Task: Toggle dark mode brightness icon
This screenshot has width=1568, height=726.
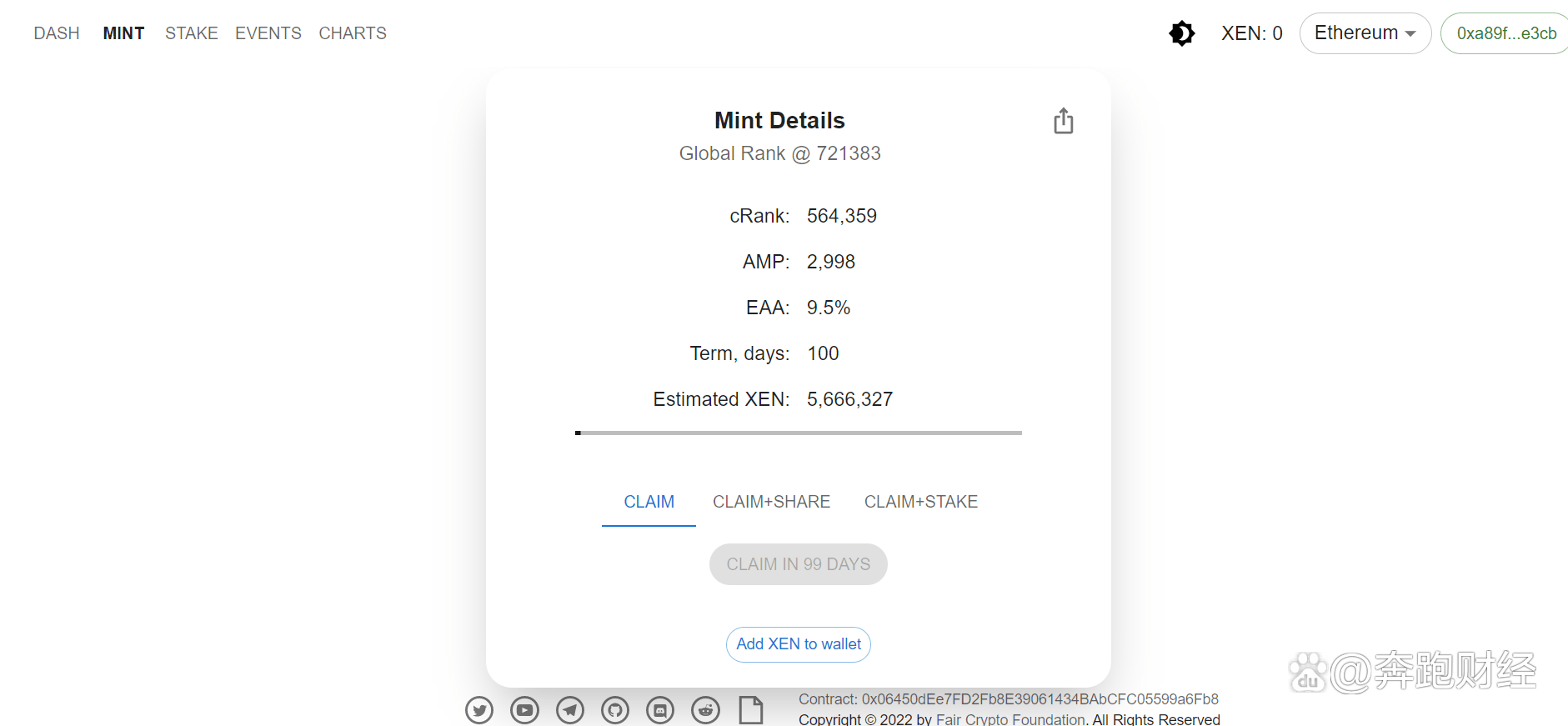Action: 1181,33
